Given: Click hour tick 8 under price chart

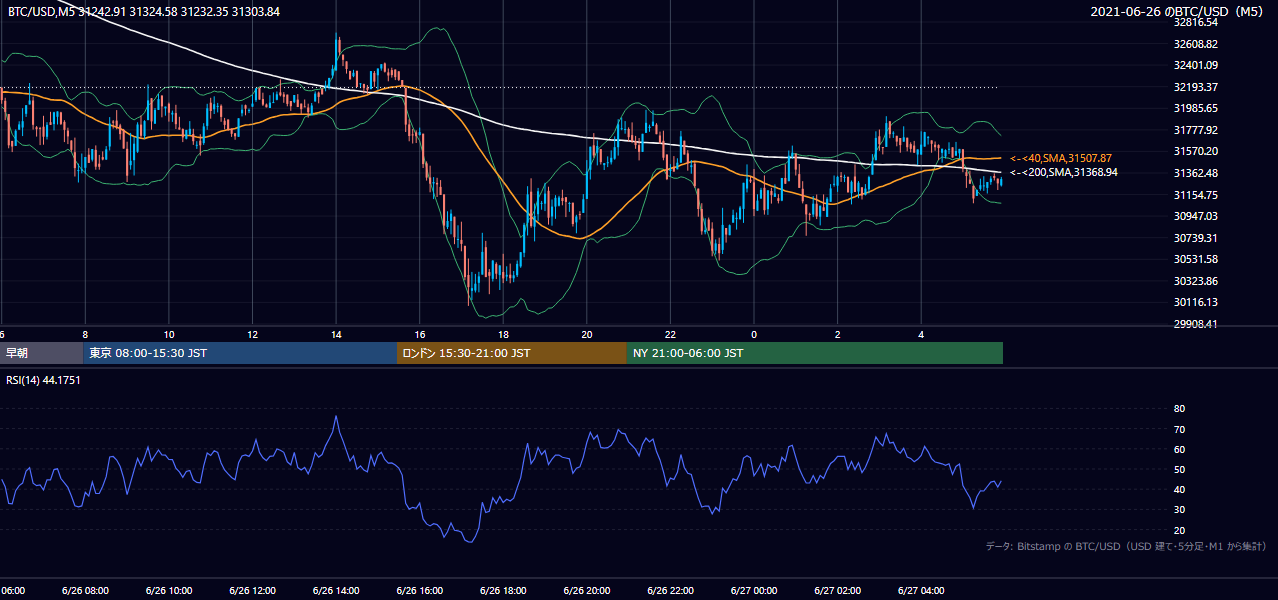Looking at the screenshot, I should coord(85,335).
